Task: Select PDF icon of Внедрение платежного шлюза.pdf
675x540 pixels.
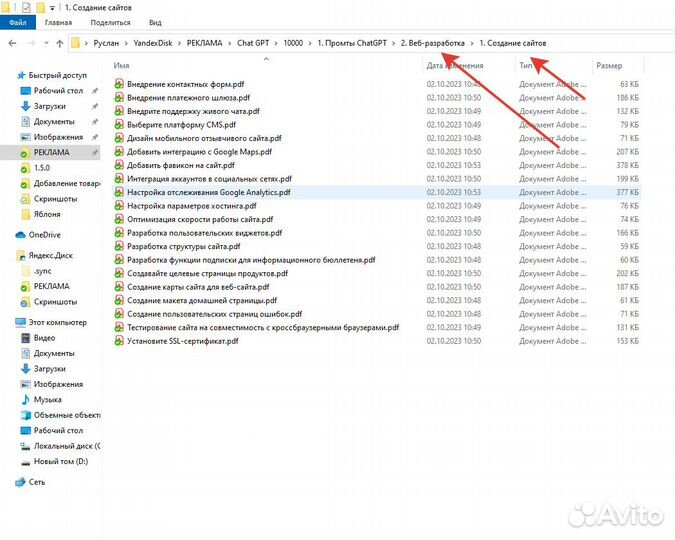Action: click(119, 98)
